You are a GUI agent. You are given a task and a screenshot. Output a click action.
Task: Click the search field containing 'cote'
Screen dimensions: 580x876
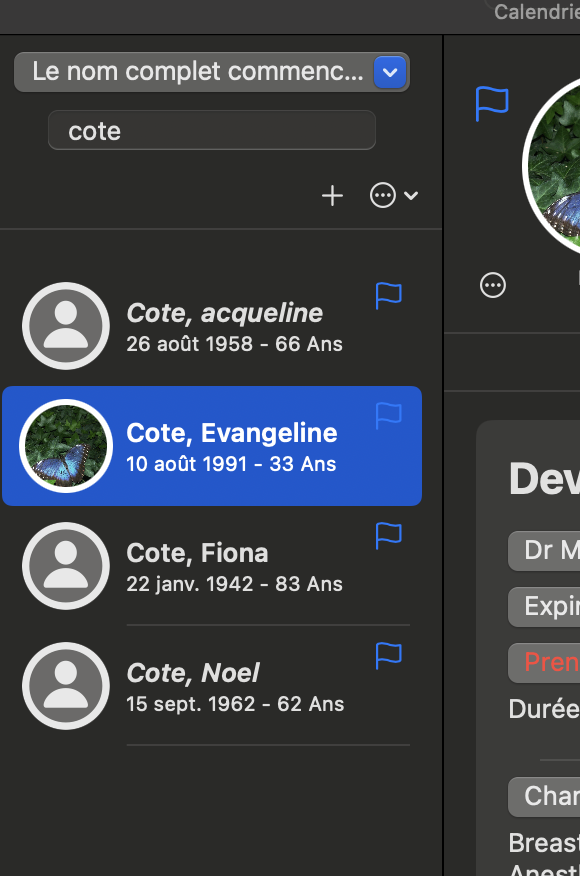(x=212, y=131)
